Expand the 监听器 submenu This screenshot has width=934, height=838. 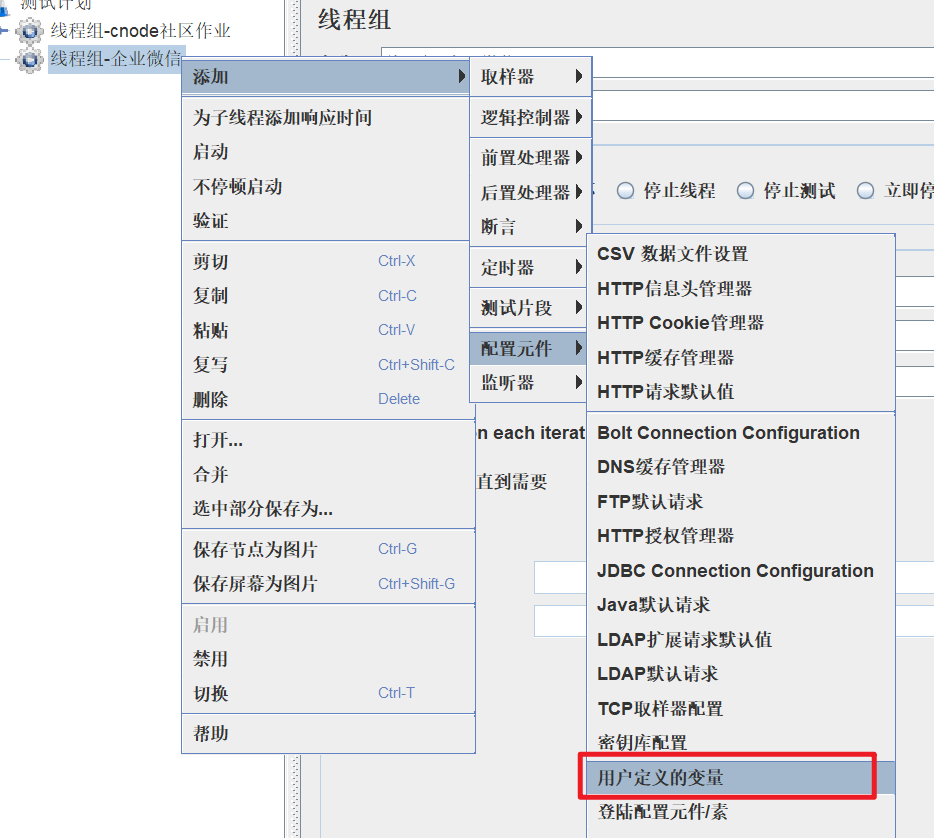(528, 383)
